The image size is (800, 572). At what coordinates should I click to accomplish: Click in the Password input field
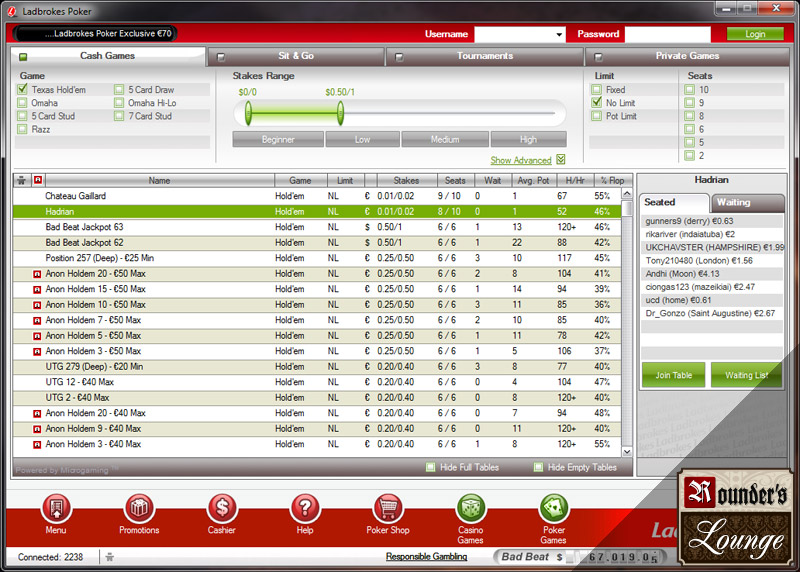[667, 34]
